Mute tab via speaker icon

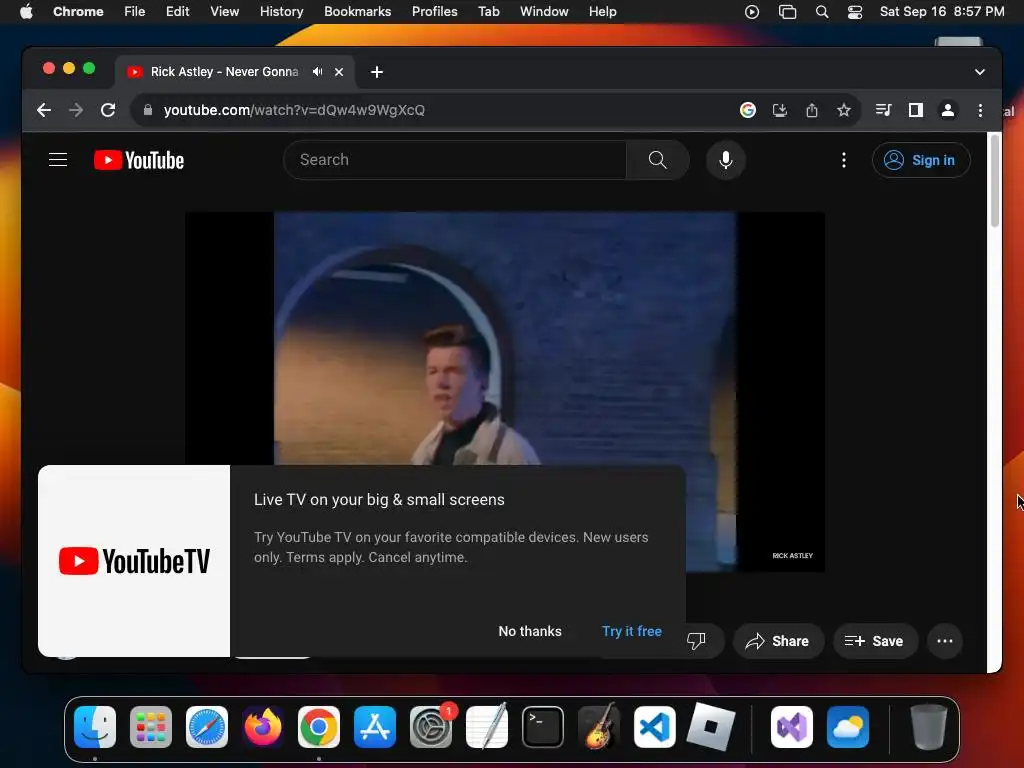[x=317, y=72]
